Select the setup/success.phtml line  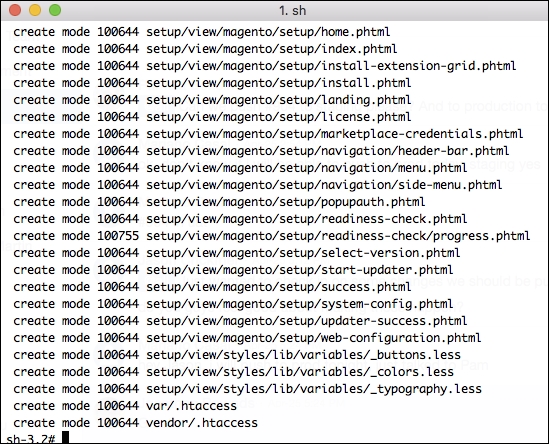[x=212, y=287]
